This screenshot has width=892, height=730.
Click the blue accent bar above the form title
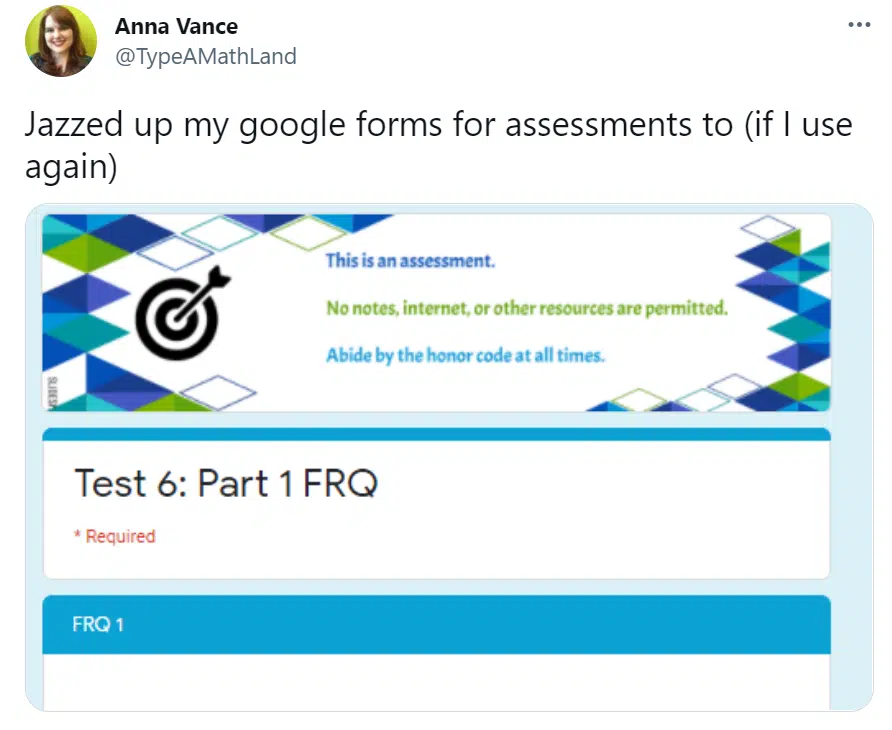[436, 435]
